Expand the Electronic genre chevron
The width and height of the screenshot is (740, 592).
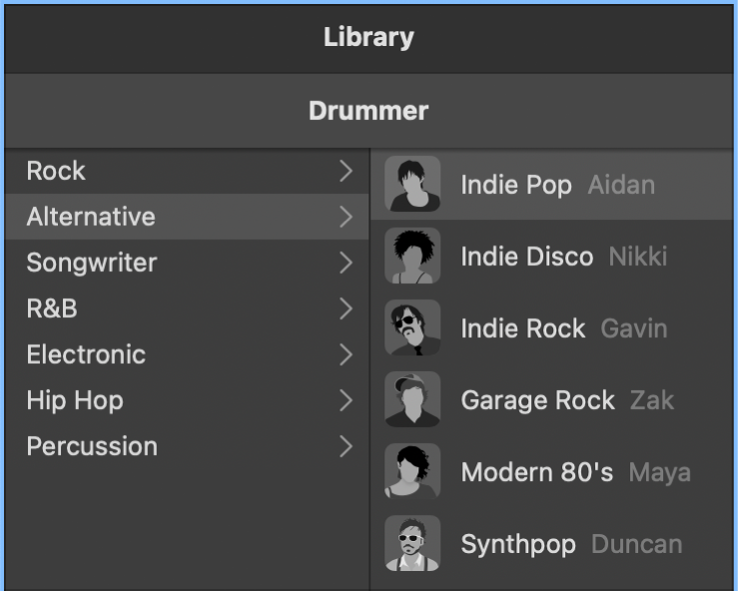tap(346, 355)
